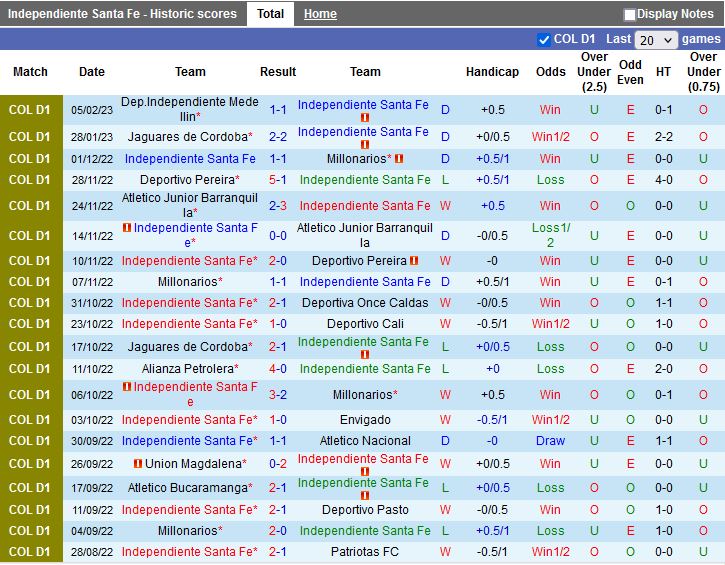Click red card icon in 28/01/23 row

coord(365,144)
